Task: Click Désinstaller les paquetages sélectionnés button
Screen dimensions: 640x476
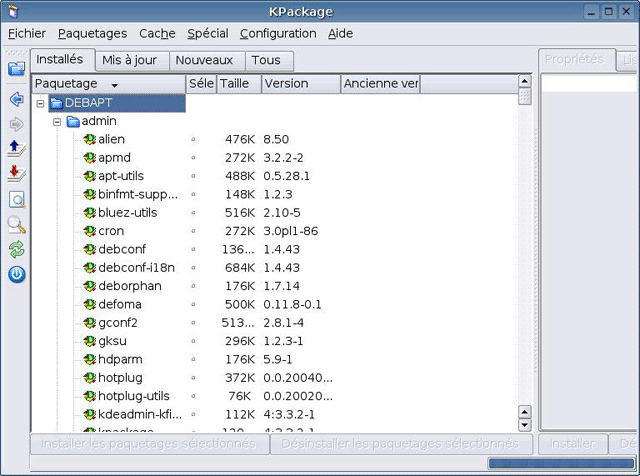Action: click(x=401, y=444)
